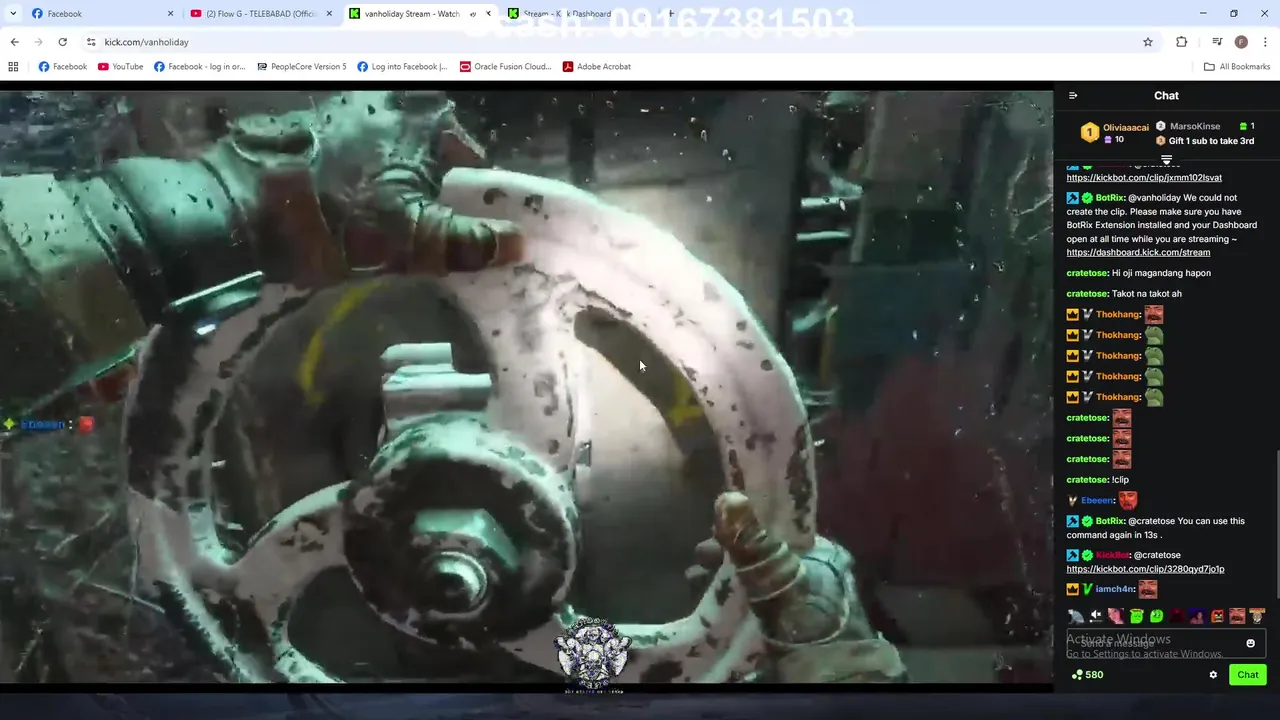1280x720 pixels.
Task: Reload the current page
Action: point(62,42)
